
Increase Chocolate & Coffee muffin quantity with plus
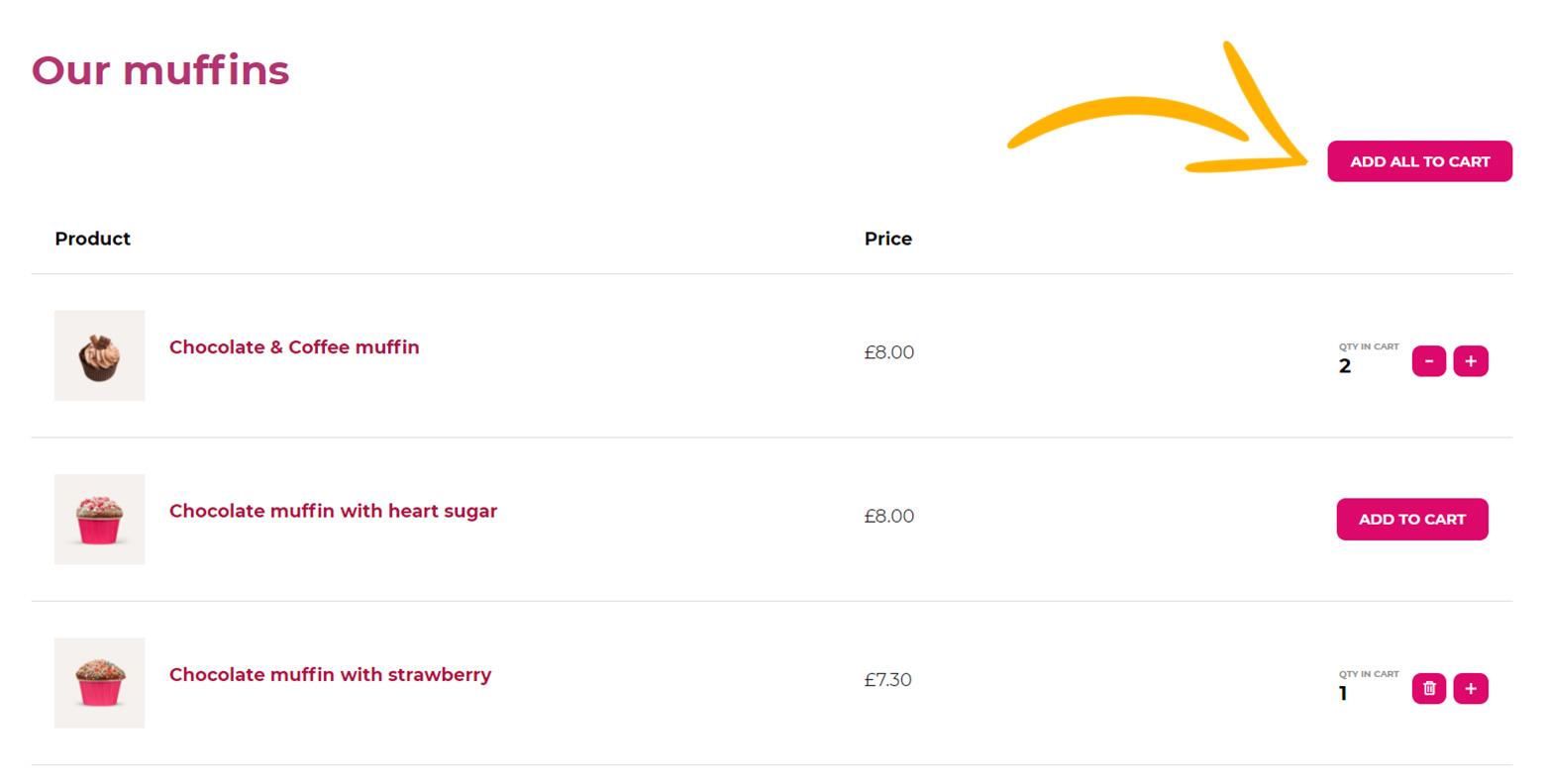(x=1471, y=361)
